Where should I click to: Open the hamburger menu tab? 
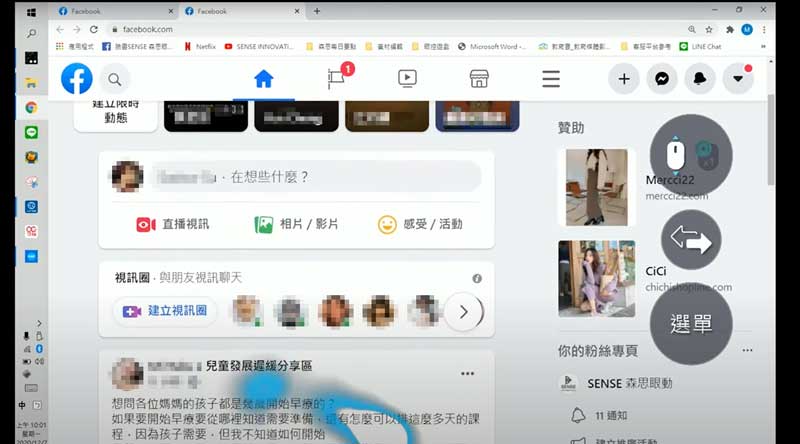(551, 79)
